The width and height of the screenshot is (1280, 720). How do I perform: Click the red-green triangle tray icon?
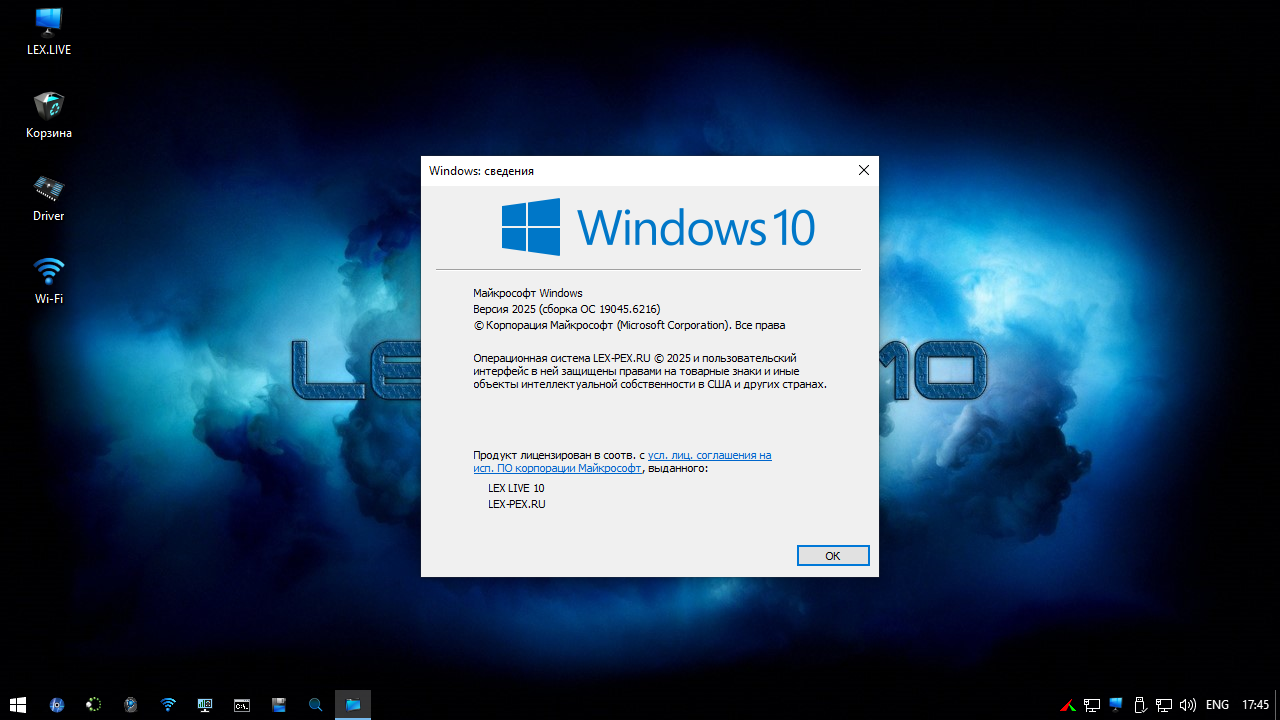coord(1068,705)
